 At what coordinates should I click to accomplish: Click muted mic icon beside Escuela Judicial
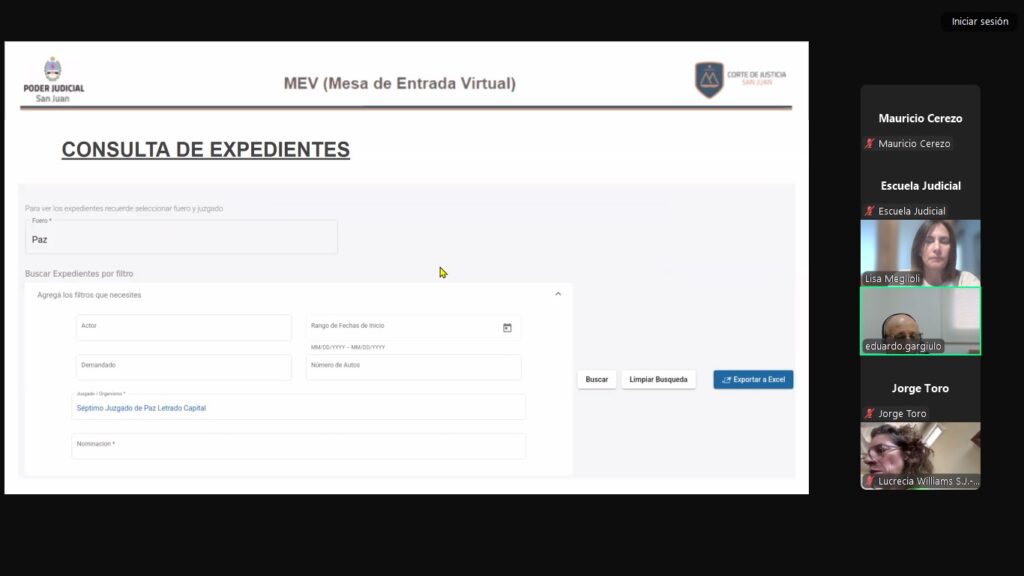870,211
